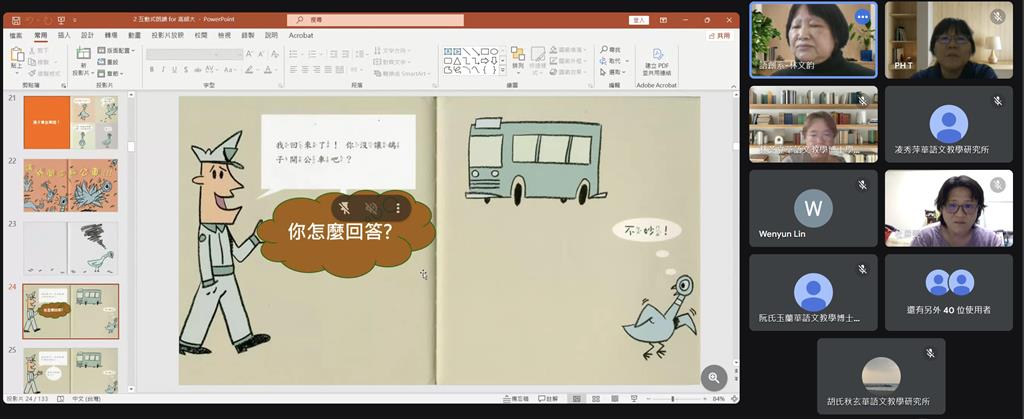Adjust the zoom slider in status bar

coord(675,399)
